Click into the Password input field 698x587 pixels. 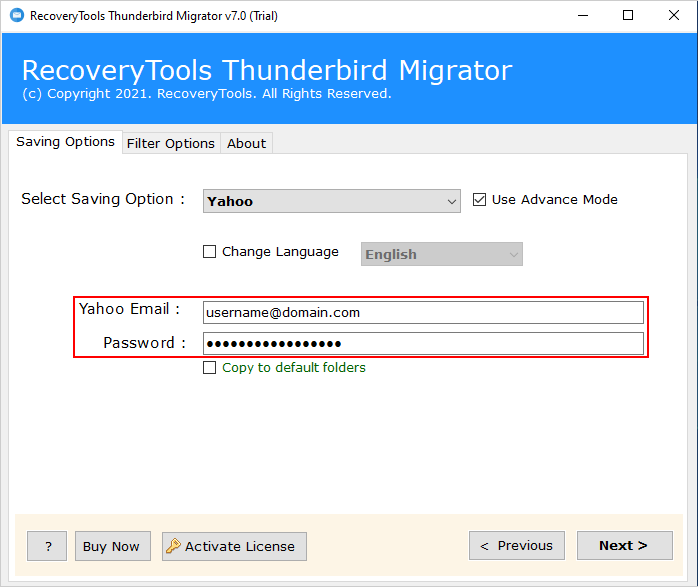pos(423,344)
